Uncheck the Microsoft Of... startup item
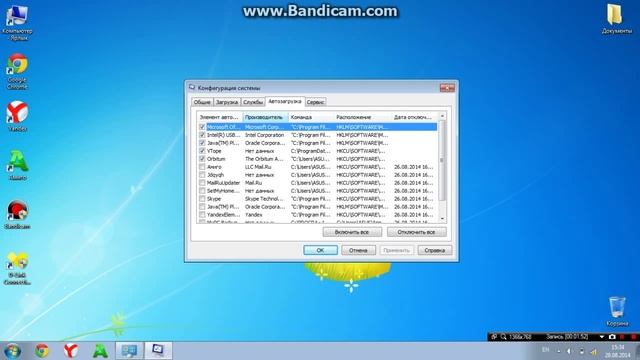Screen dimensions: 640x360 point(202,127)
